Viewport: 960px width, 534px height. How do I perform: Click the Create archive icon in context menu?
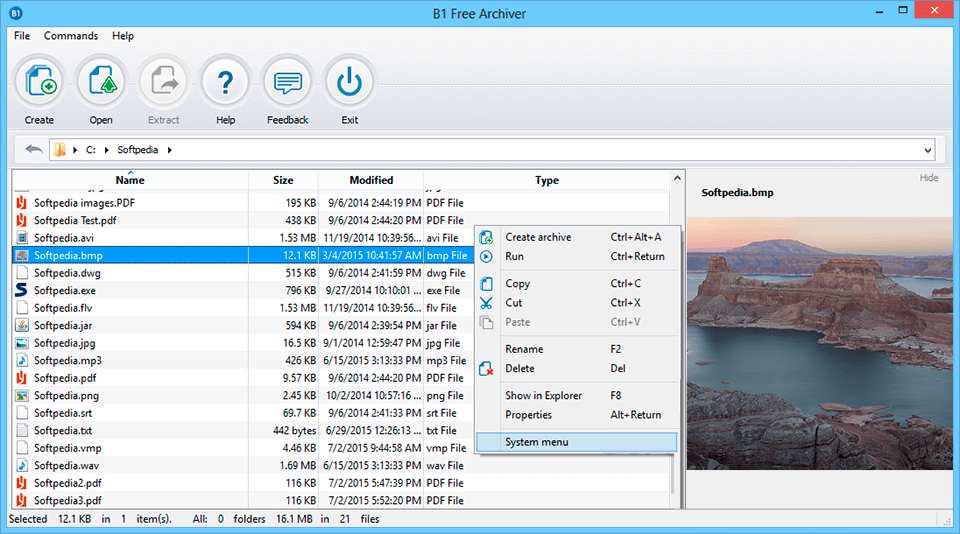[x=486, y=238]
